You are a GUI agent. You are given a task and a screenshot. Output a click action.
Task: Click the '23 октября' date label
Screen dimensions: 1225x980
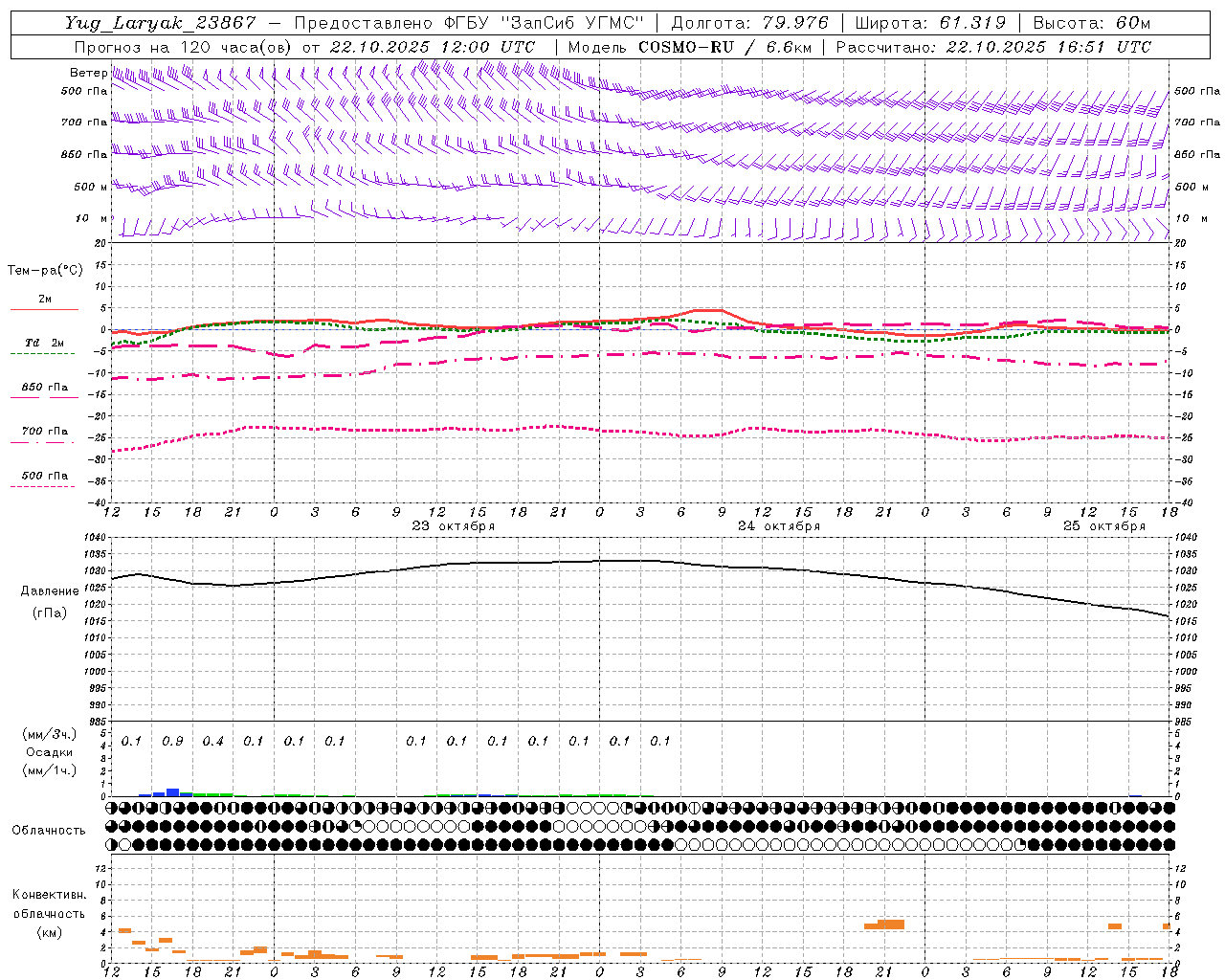(x=454, y=526)
